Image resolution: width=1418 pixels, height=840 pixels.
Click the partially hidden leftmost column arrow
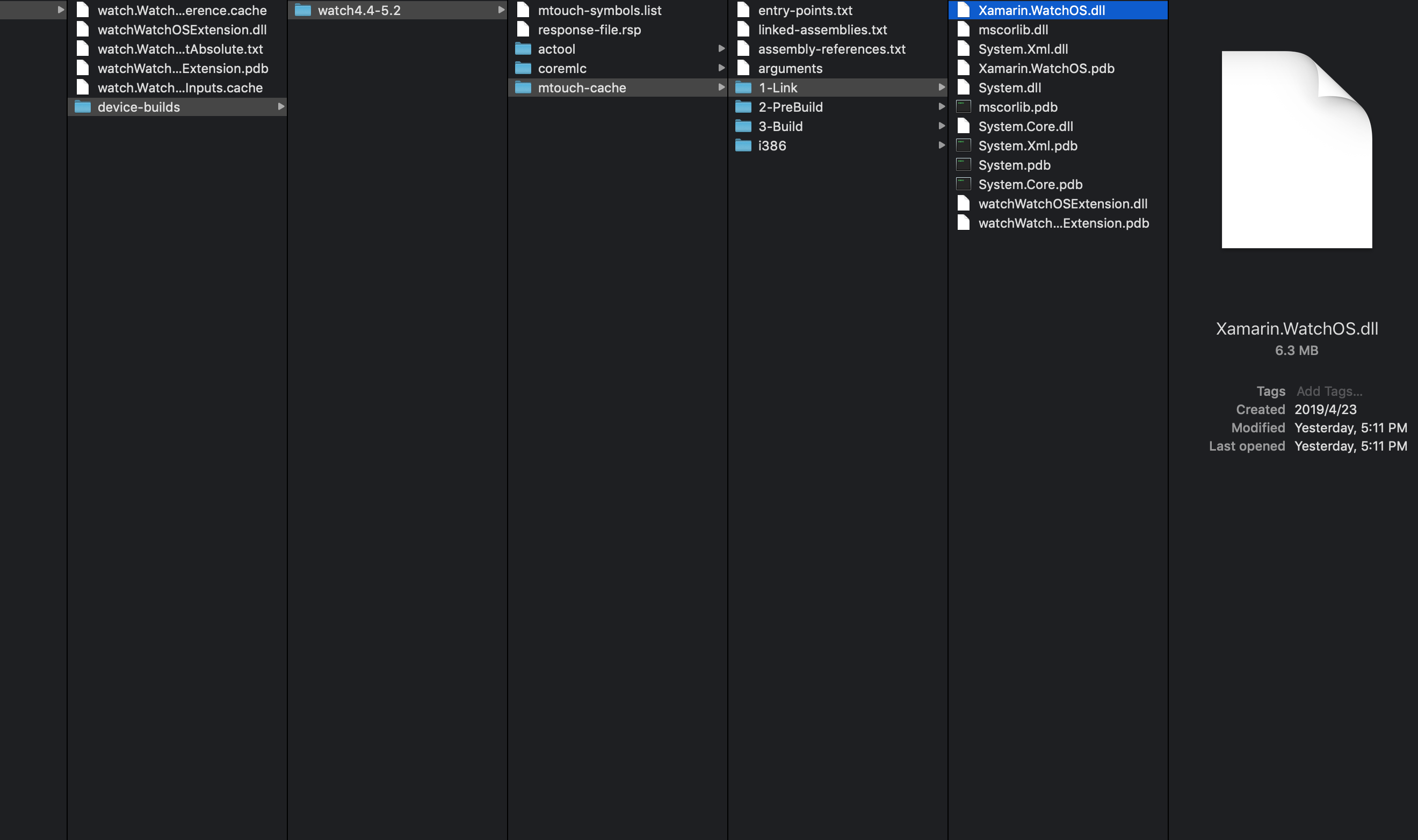[x=61, y=10]
